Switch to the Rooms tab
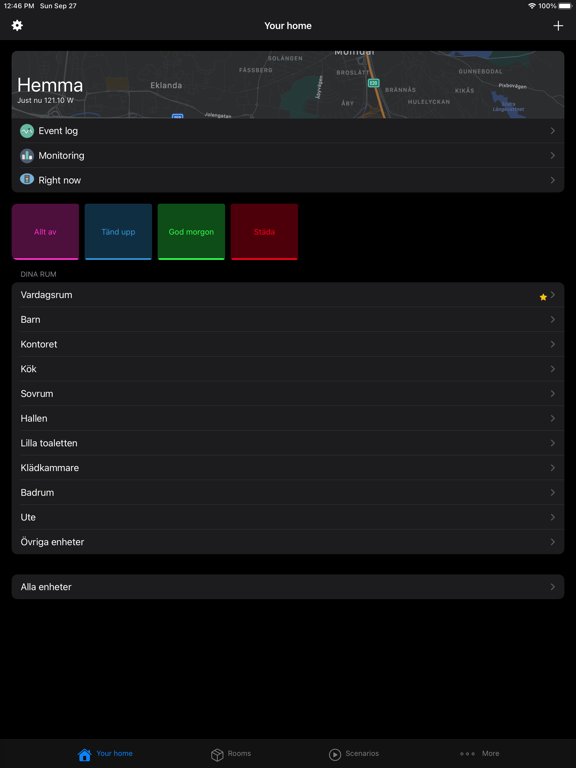 (231, 754)
